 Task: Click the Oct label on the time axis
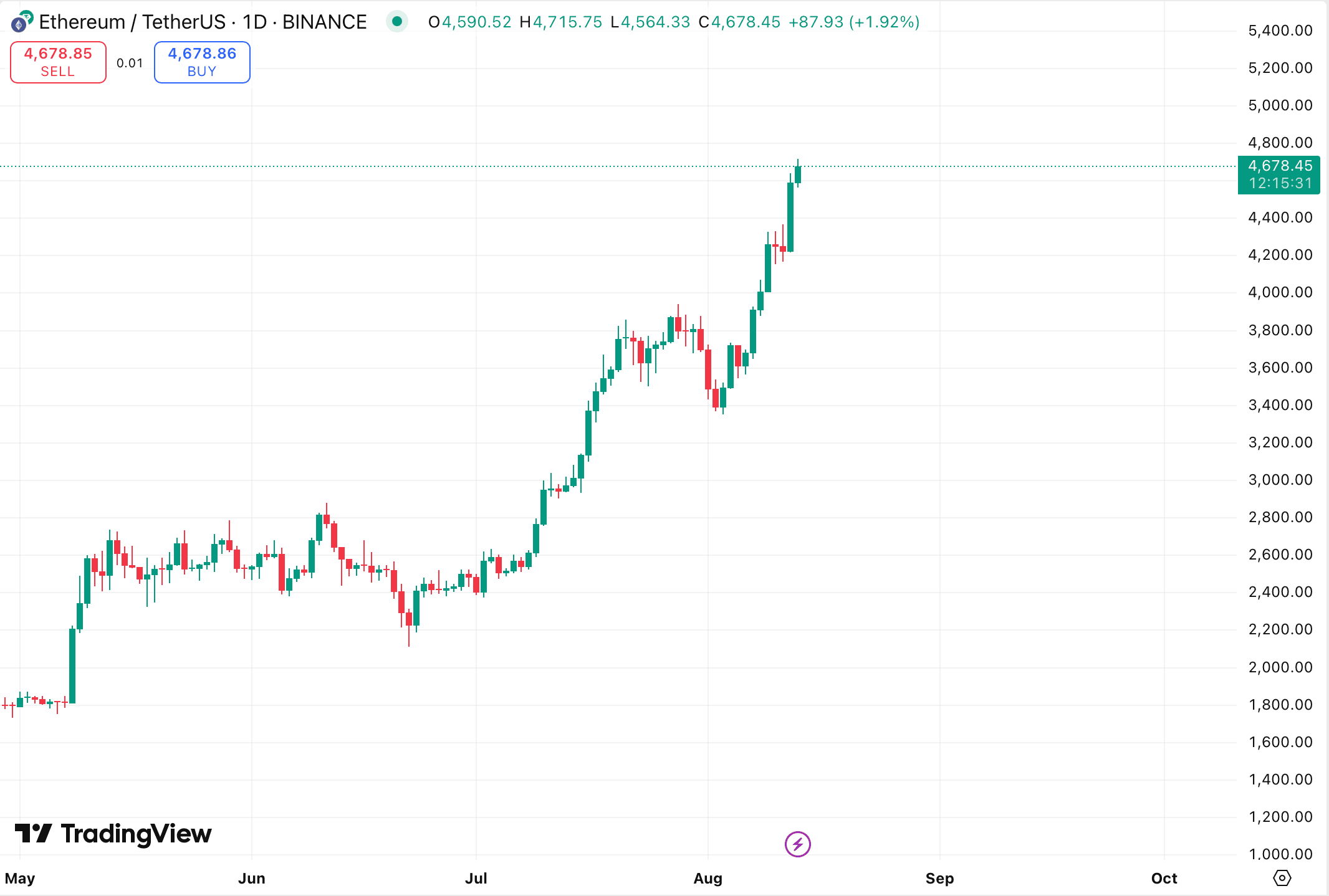1164,879
